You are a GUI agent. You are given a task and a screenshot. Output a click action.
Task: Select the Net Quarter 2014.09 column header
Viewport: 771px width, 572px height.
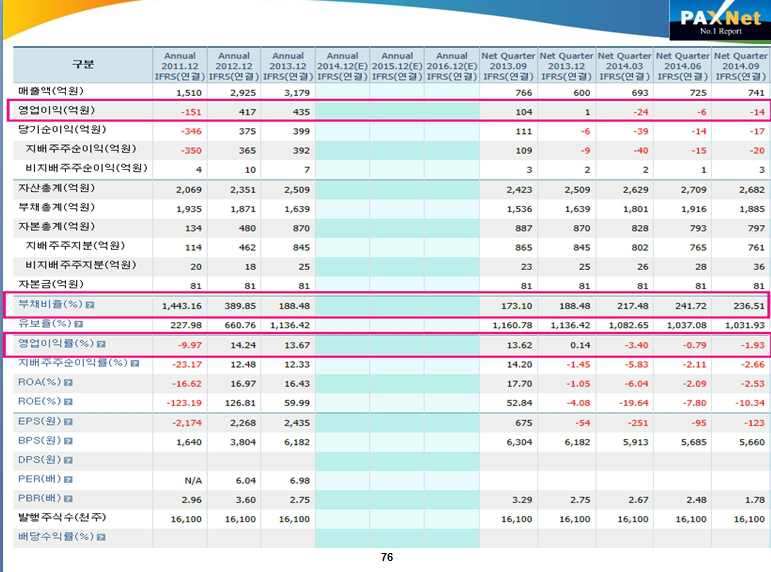point(741,65)
